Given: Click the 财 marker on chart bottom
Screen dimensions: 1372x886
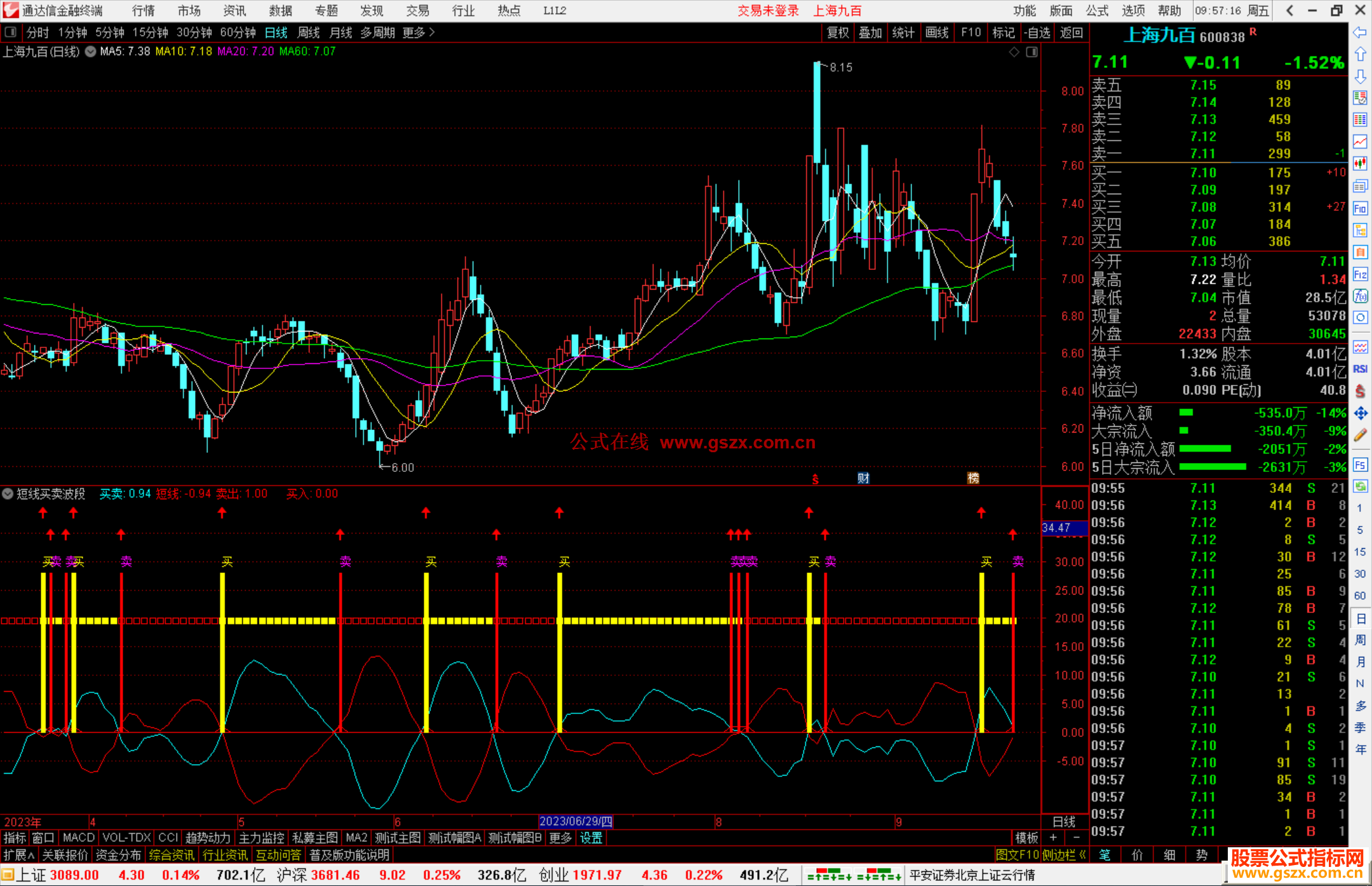Looking at the screenshot, I should click(863, 478).
